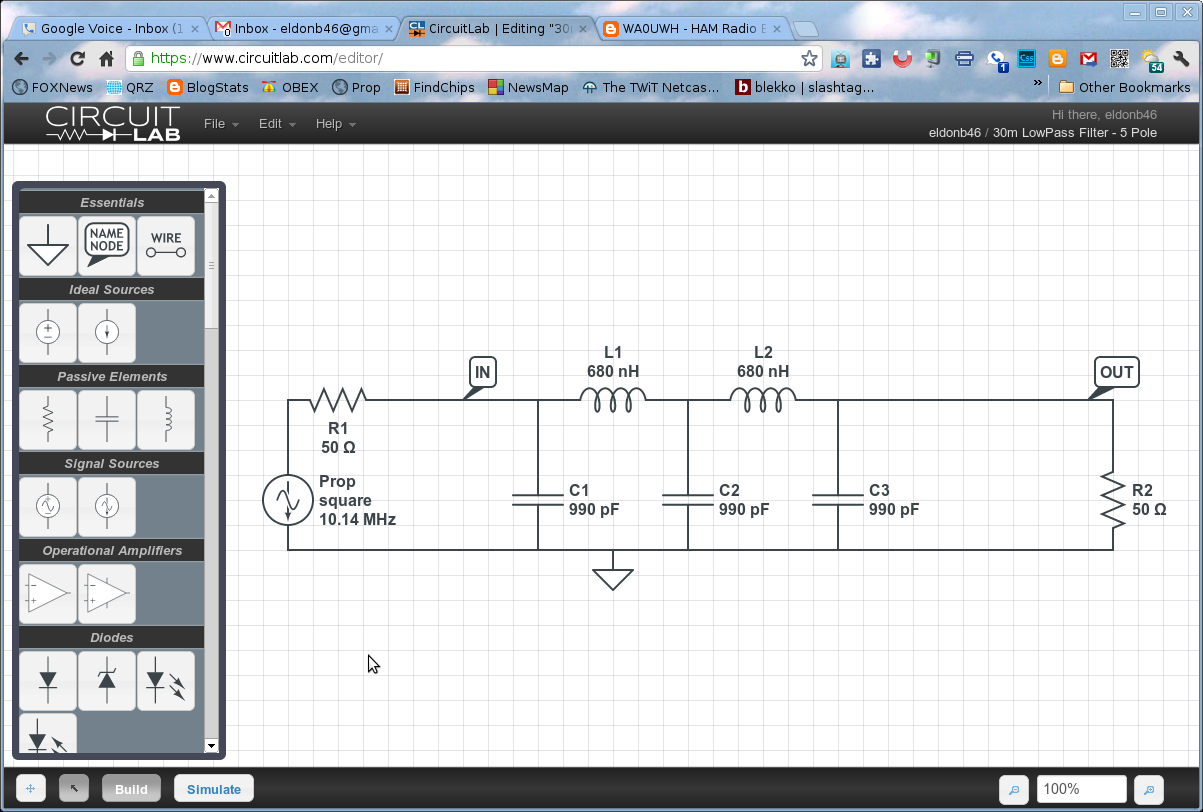Screen dimensions: 1203x812
Task: Select the WIRE tool in Essentials
Action: tap(165, 246)
